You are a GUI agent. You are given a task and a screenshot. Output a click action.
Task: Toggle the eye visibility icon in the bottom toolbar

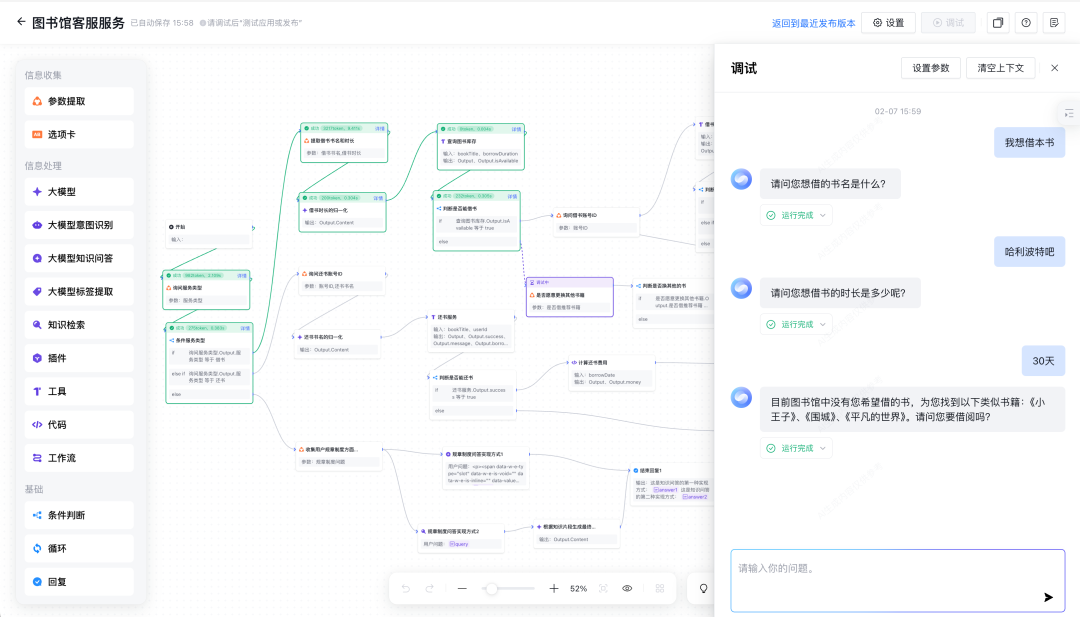(626, 589)
